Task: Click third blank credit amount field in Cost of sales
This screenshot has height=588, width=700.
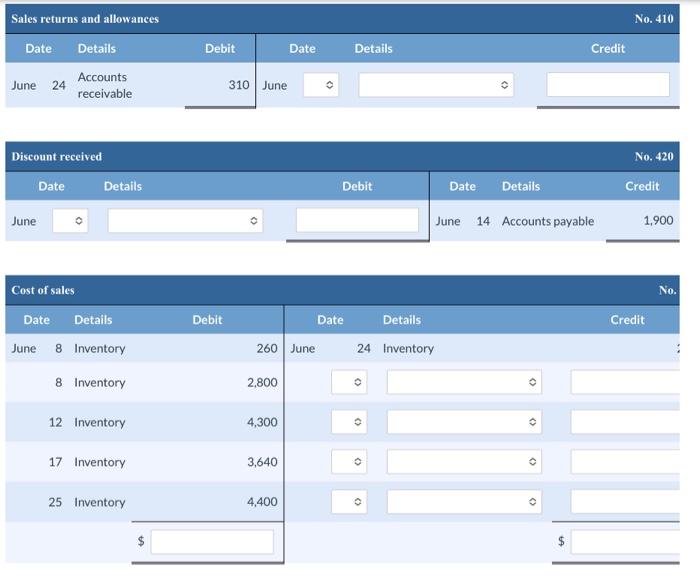Action: point(625,462)
